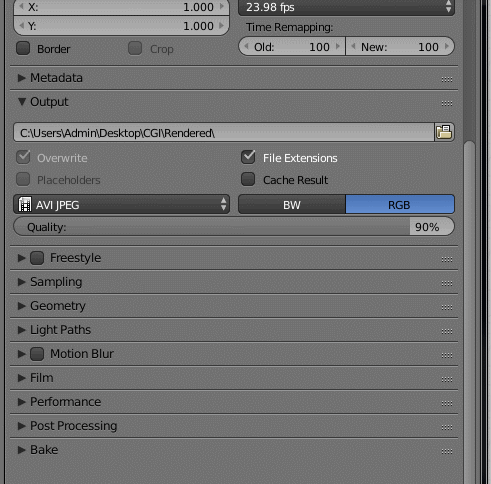The height and width of the screenshot is (484, 491).
Task: Decrease aspect Y with left arrow
Action: coord(21,25)
